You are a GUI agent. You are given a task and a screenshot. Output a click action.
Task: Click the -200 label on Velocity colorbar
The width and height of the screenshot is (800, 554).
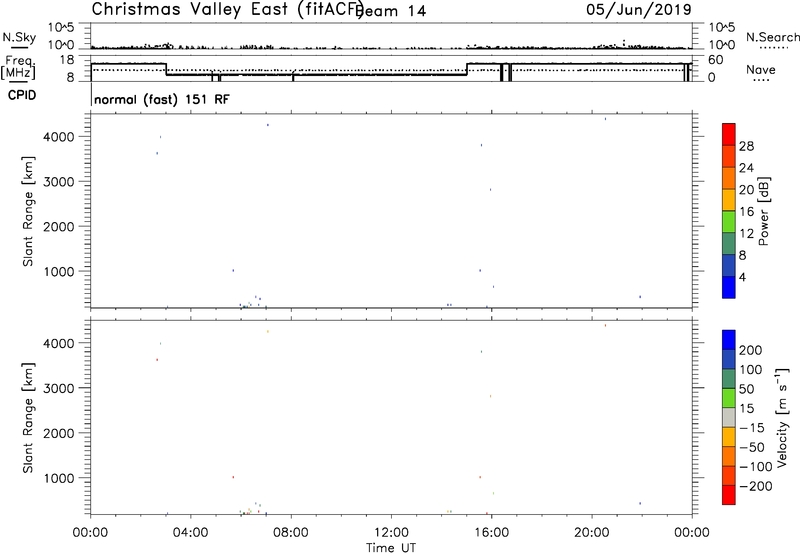coord(755,486)
